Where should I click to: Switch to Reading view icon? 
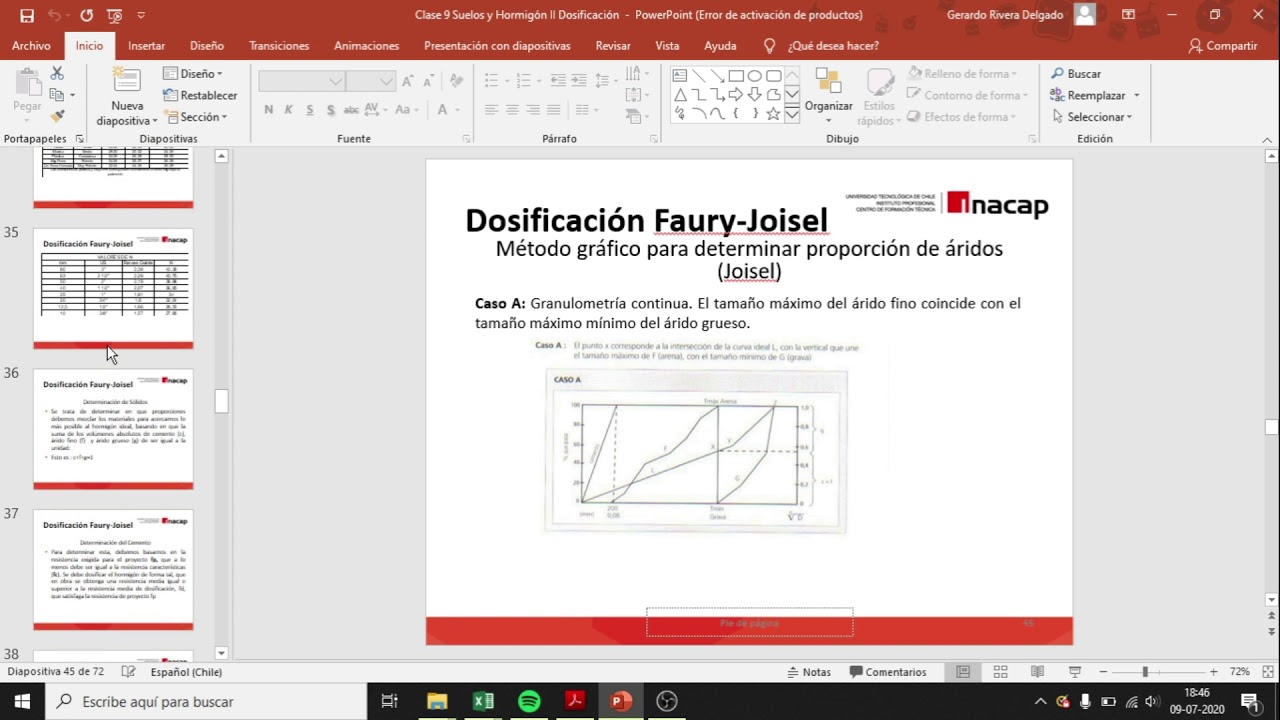[1037, 672]
